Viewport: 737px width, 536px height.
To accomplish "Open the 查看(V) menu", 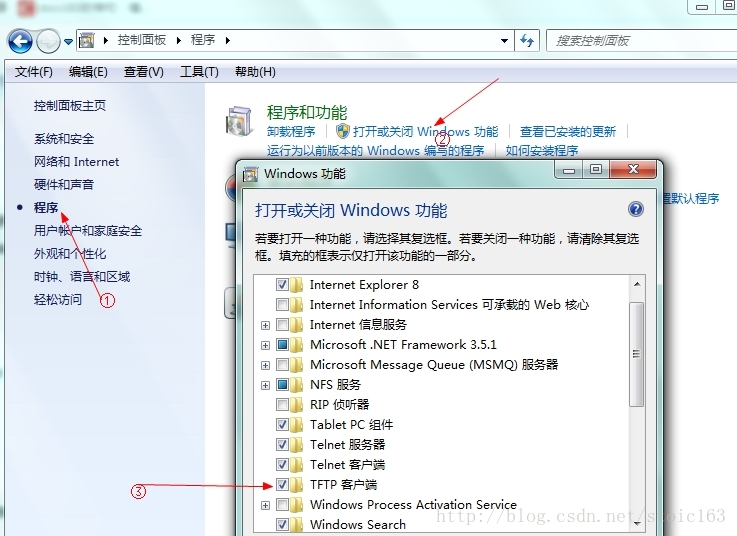I will pos(143,72).
